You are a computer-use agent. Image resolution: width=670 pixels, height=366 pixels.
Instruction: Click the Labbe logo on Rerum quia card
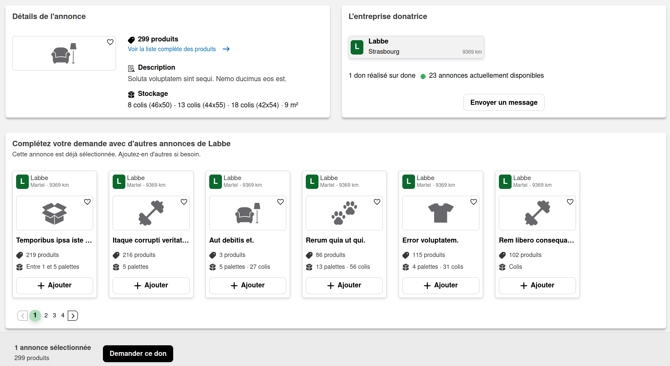(x=312, y=182)
